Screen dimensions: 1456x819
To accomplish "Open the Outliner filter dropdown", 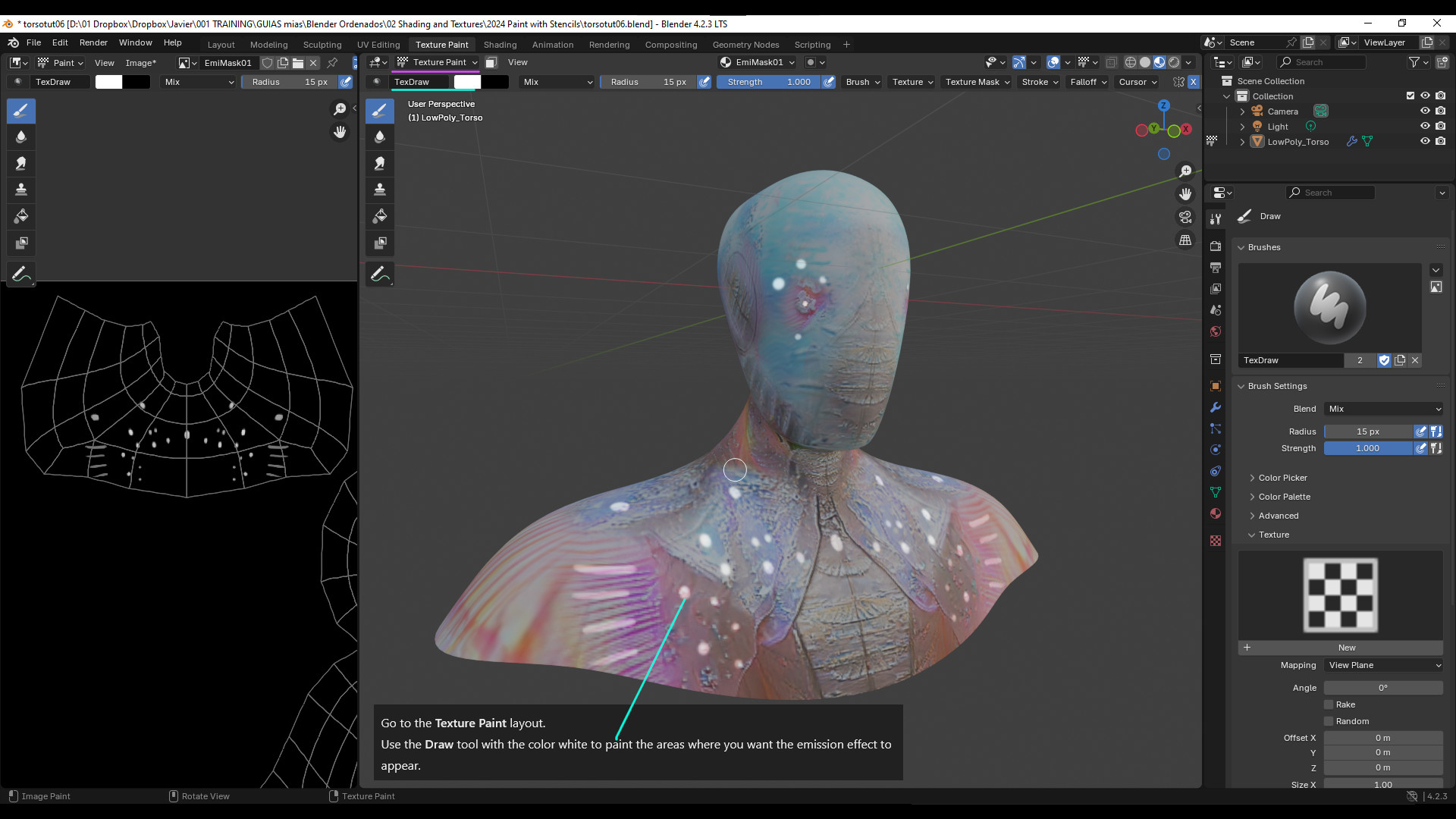I will point(1418,62).
